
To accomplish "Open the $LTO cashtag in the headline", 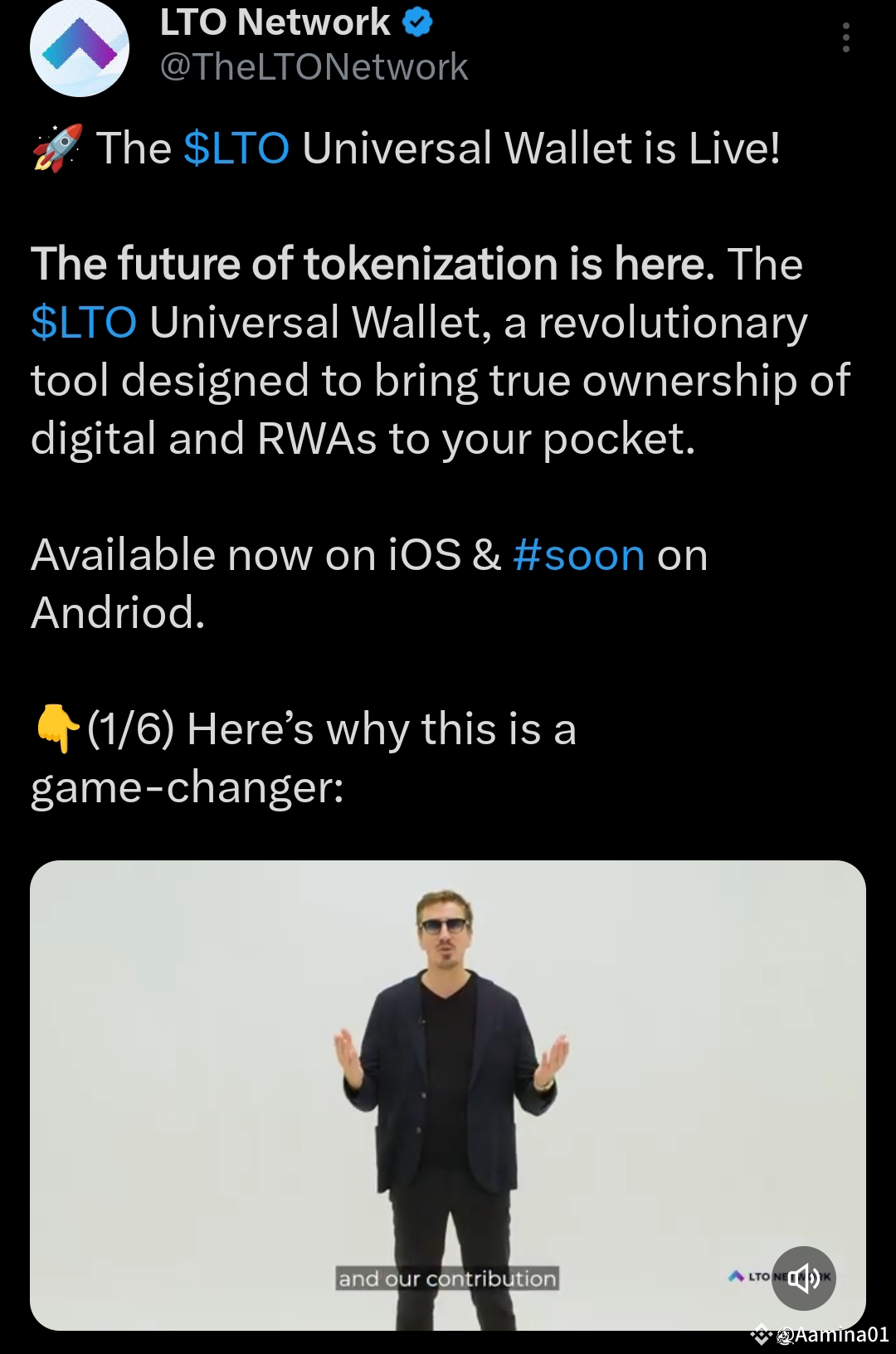I will pos(236,149).
